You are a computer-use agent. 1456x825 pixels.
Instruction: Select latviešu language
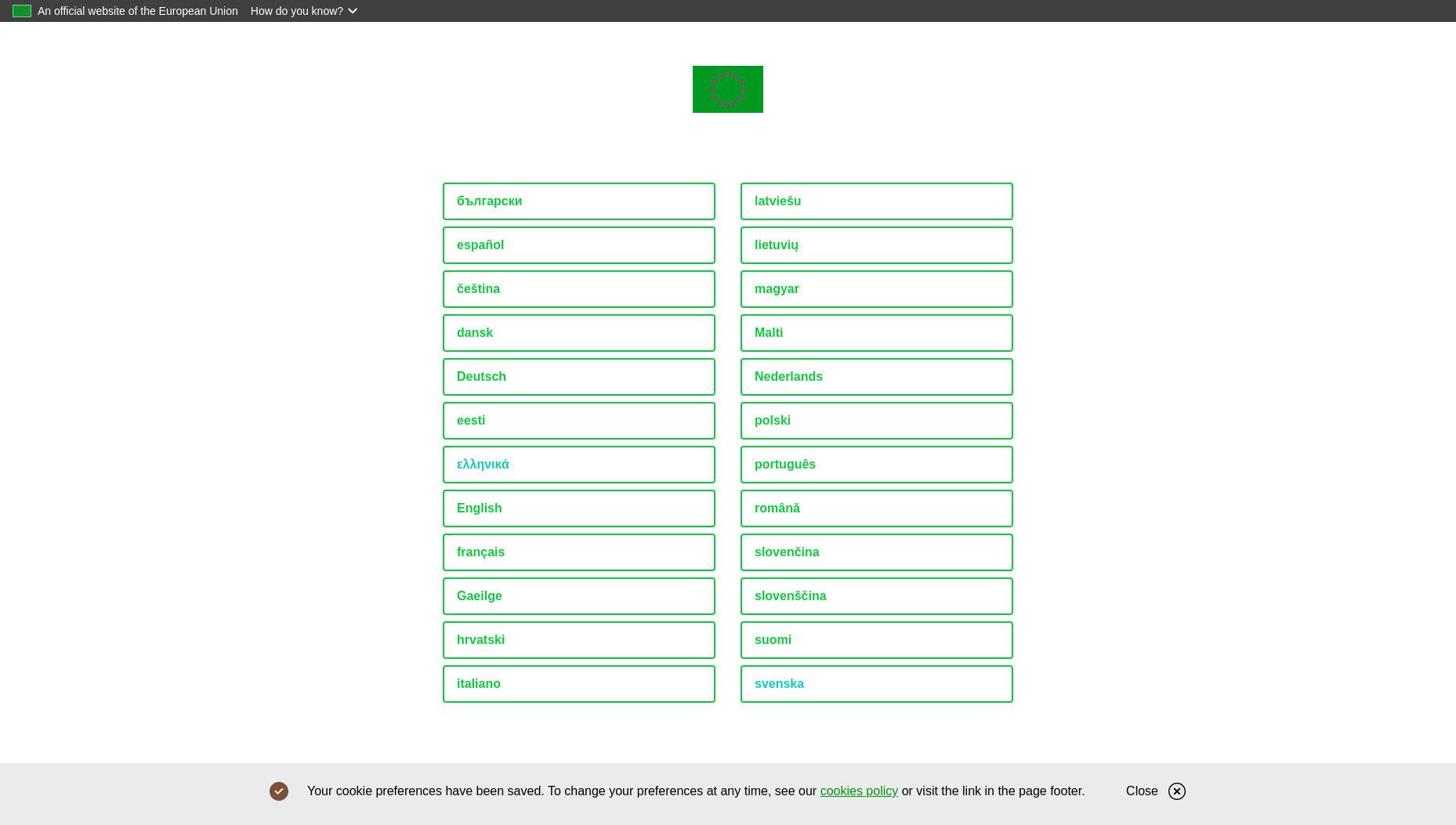[877, 201]
